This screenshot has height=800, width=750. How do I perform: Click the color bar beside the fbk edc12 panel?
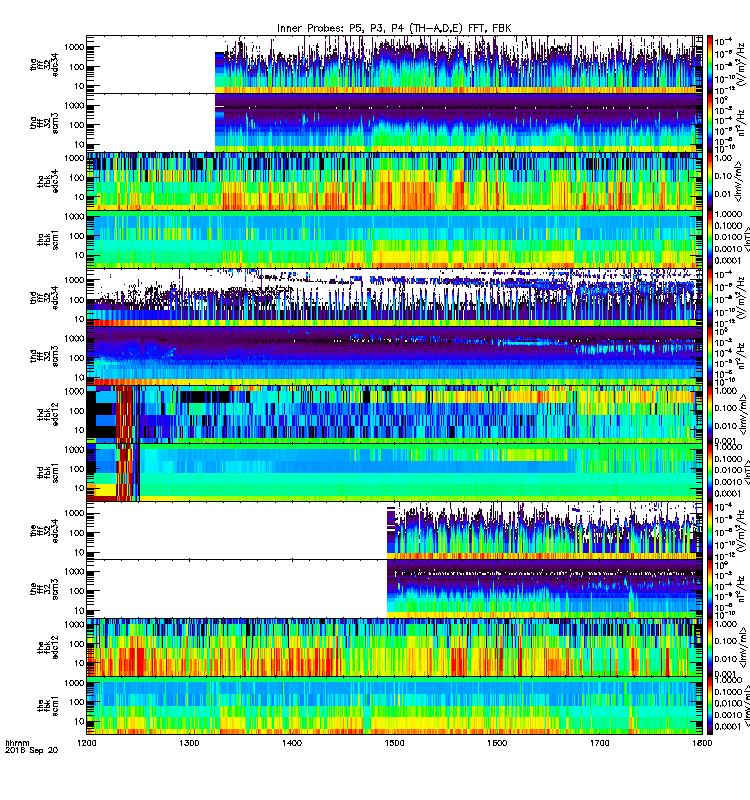[x=710, y=647]
